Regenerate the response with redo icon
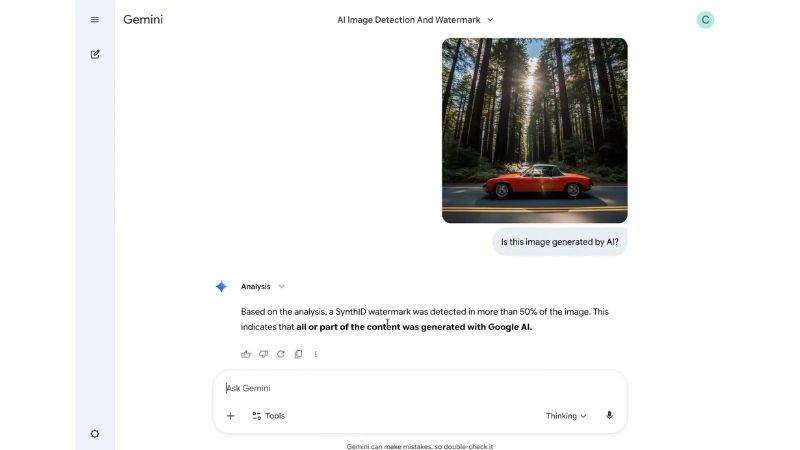800x450 pixels. pyautogui.click(x=281, y=354)
